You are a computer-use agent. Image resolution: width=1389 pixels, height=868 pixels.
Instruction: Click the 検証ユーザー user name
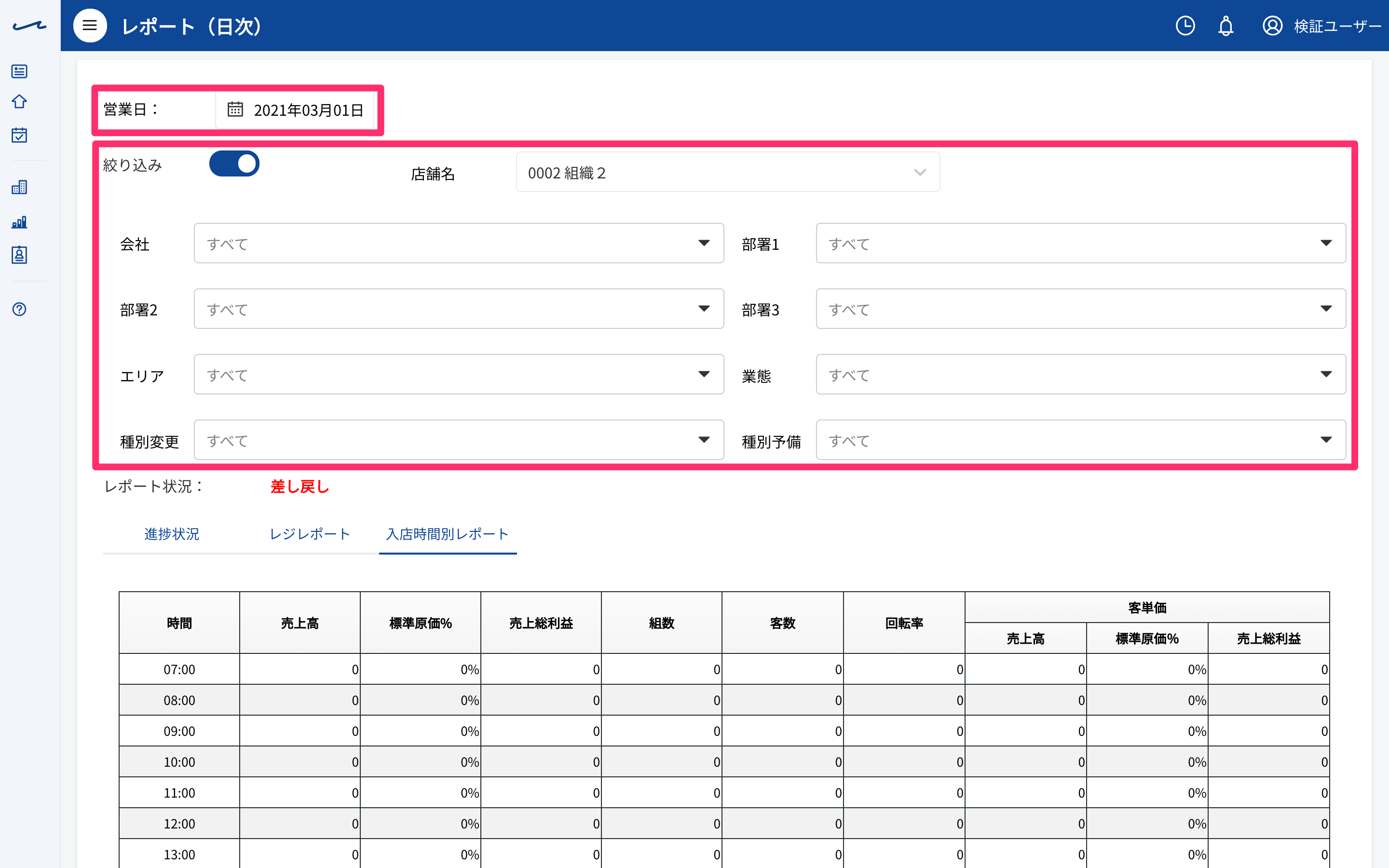1337,27
